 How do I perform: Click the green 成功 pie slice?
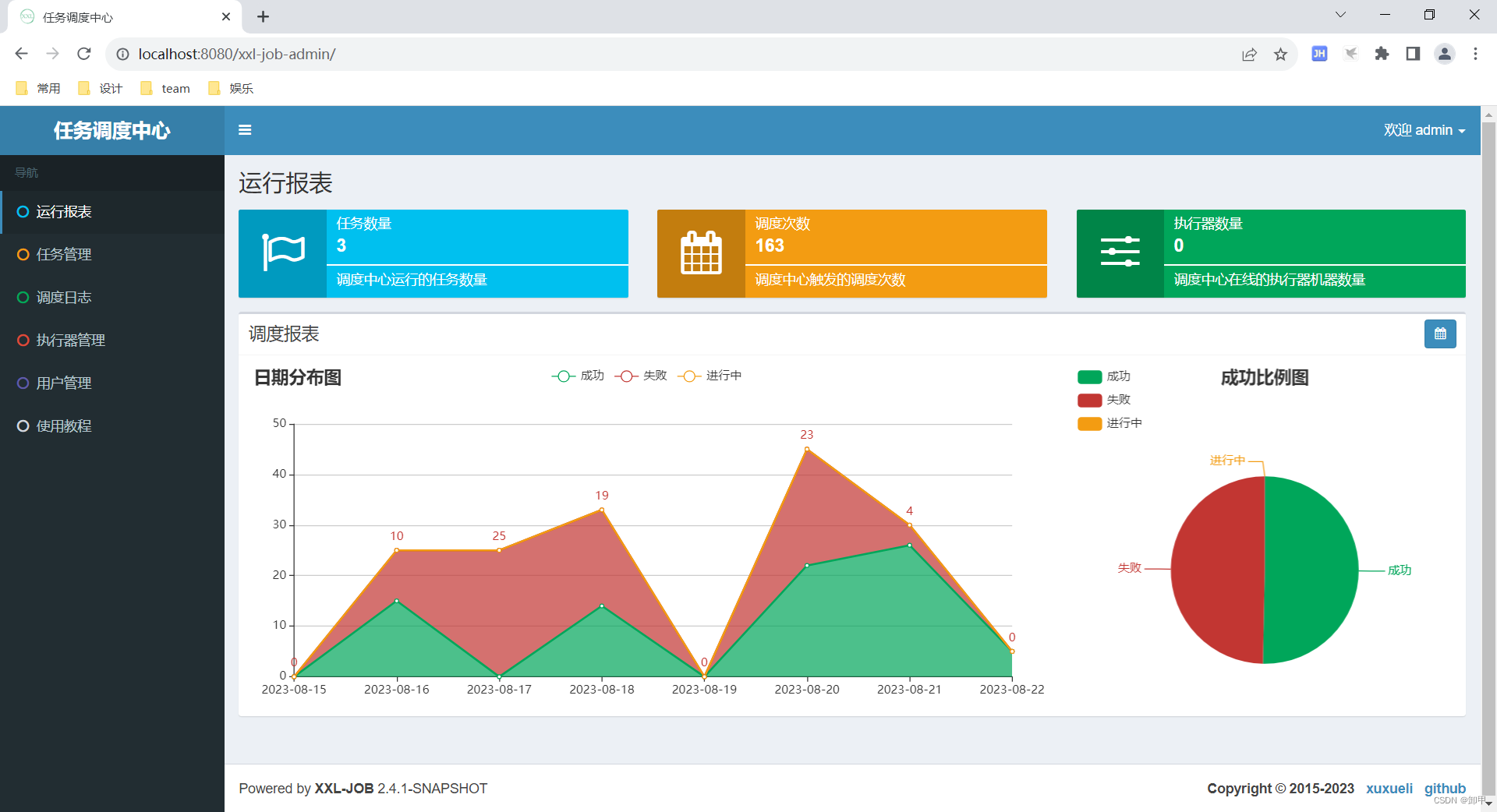[1311, 570]
